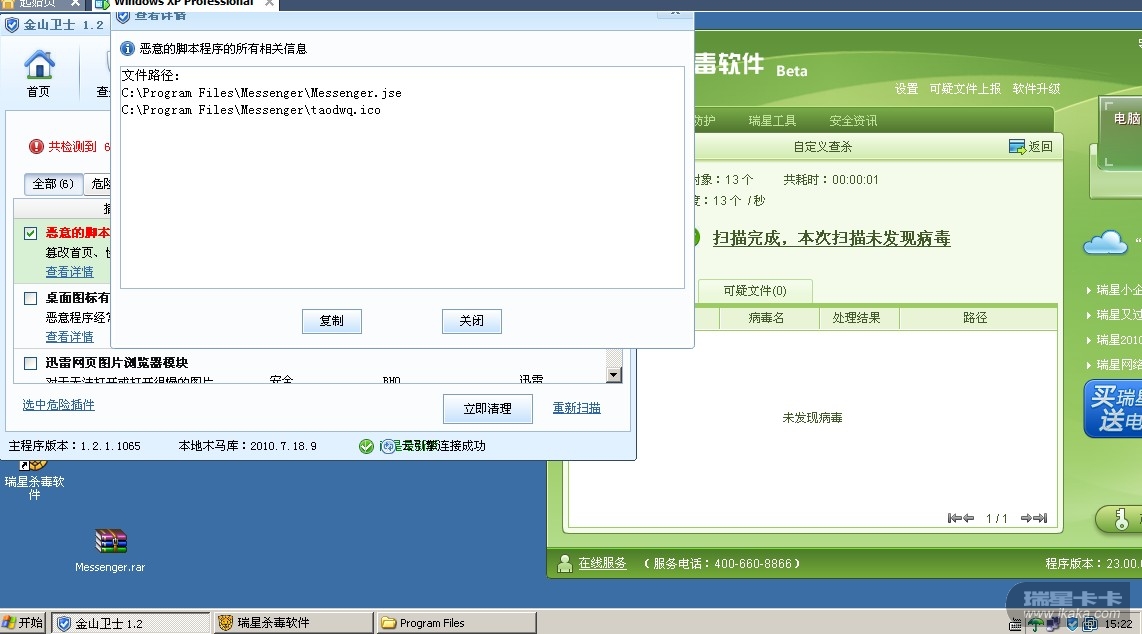Select path line C:\Program Files\Messenger\taodwq.ico
This screenshot has height=634, width=1142.
click(x=251, y=110)
